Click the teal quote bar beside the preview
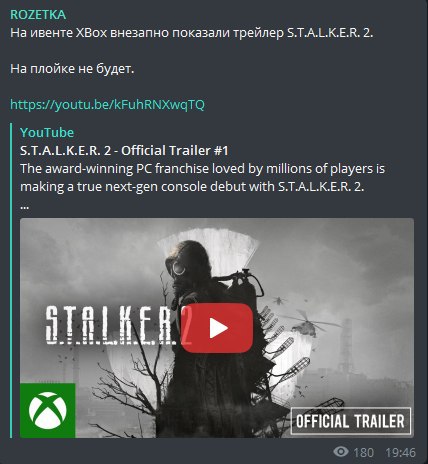 11,280
